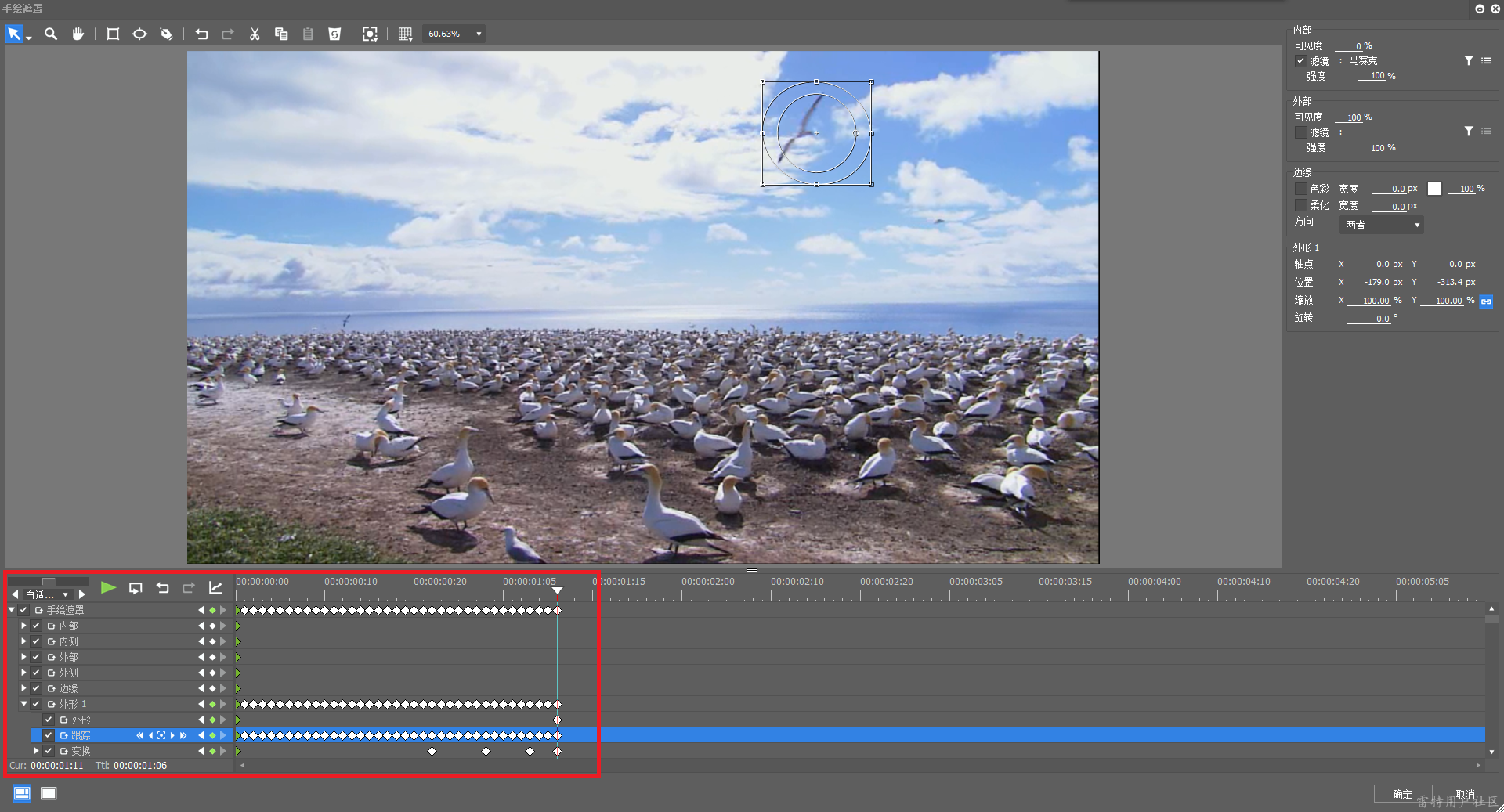Open the 方向 dropdown showing 两者
Image resolution: width=1504 pixels, height=812 pixels.
point(1380,225)
